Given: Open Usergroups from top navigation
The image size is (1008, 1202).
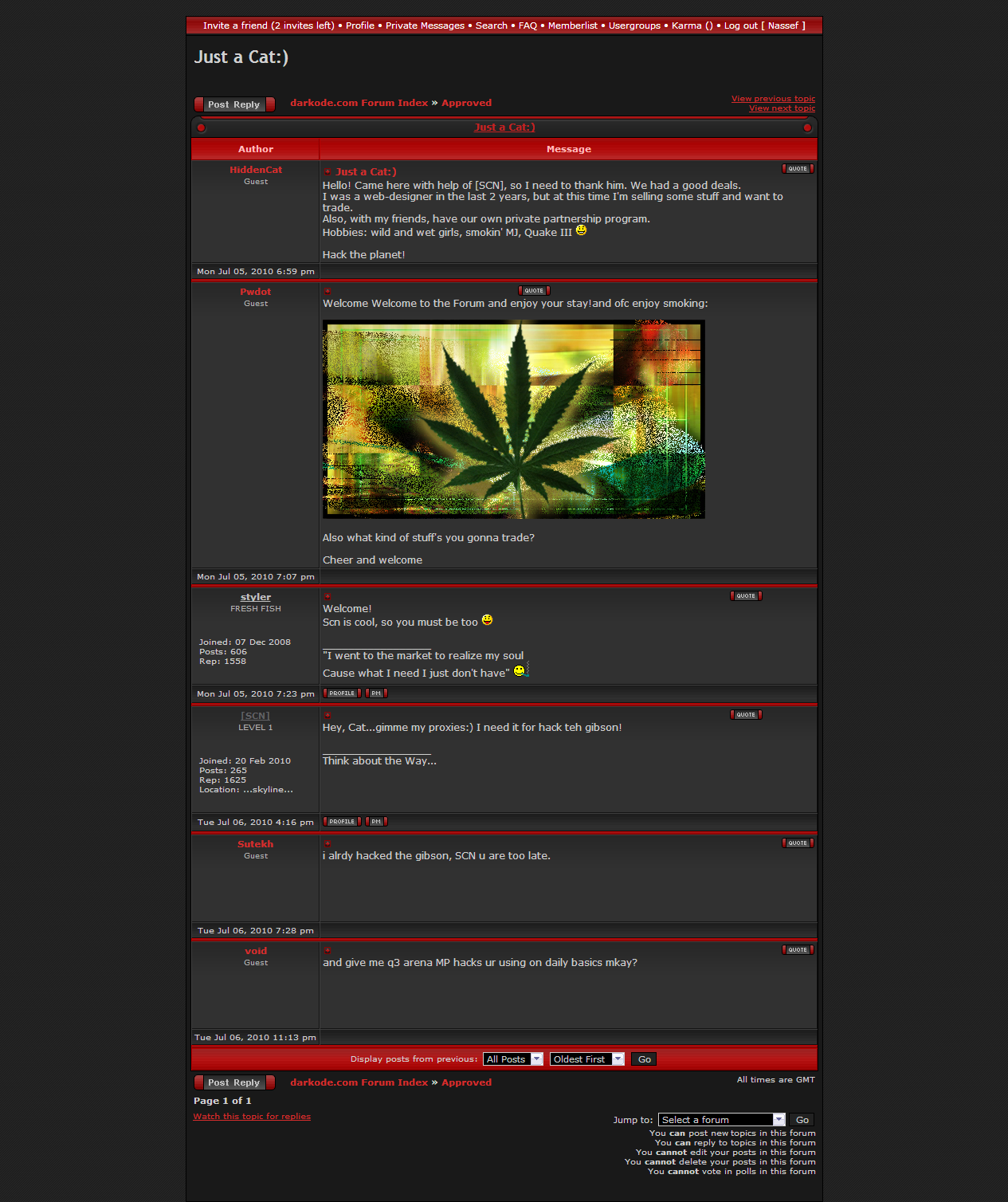Looking at the screenshot, I should pyautogui.click(x=634, y=26).
